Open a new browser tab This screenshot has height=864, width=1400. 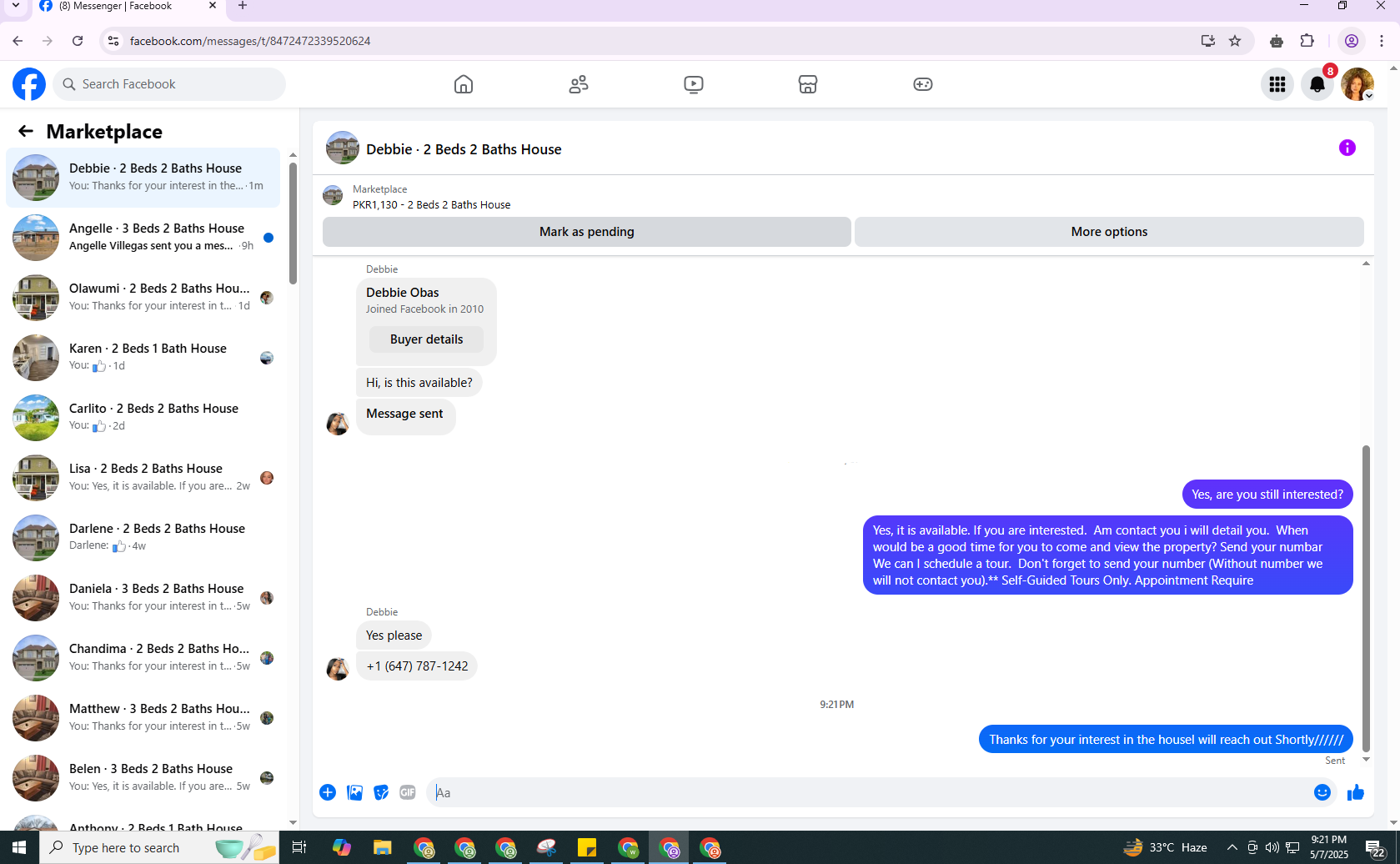pyautogui.click(x=243, y=6)
